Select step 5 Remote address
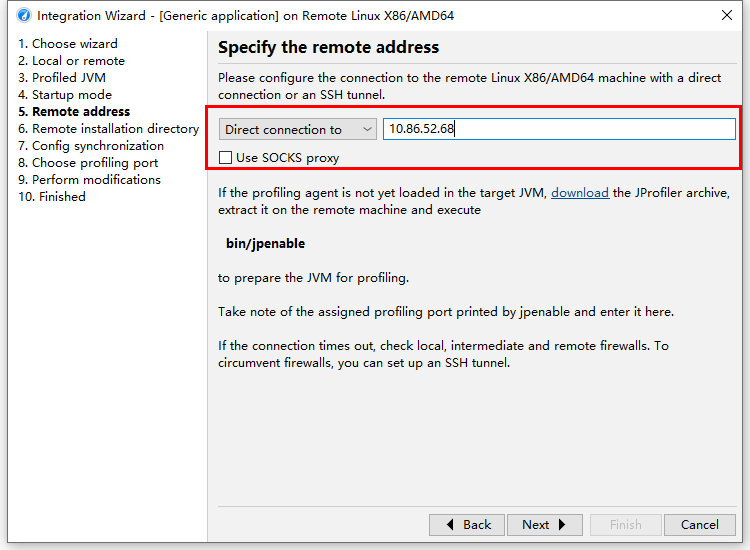 [x=74, y=111]
